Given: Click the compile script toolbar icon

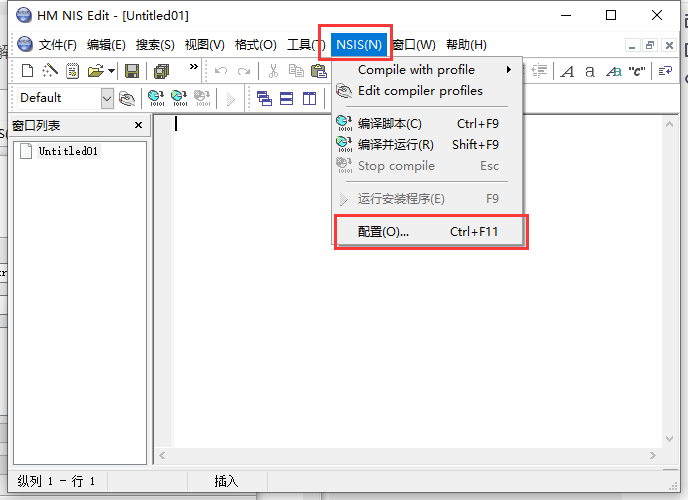Looking at the screenshot, I should pos(156,98).
